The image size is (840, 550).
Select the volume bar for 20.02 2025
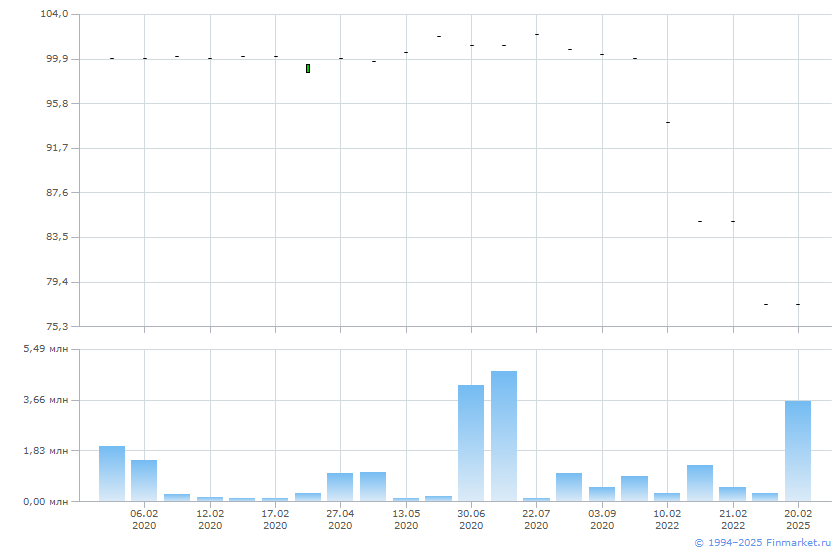pos(798,451)
